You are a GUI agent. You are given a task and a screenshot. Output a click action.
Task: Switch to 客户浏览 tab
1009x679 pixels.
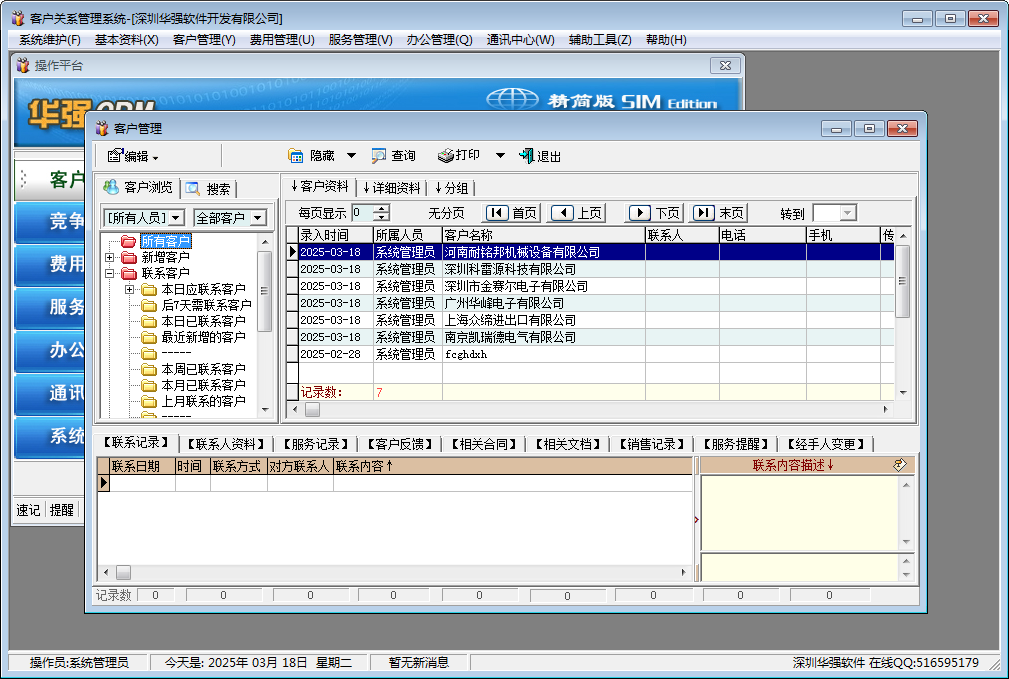pyautogui.click(x=138, y=187)
